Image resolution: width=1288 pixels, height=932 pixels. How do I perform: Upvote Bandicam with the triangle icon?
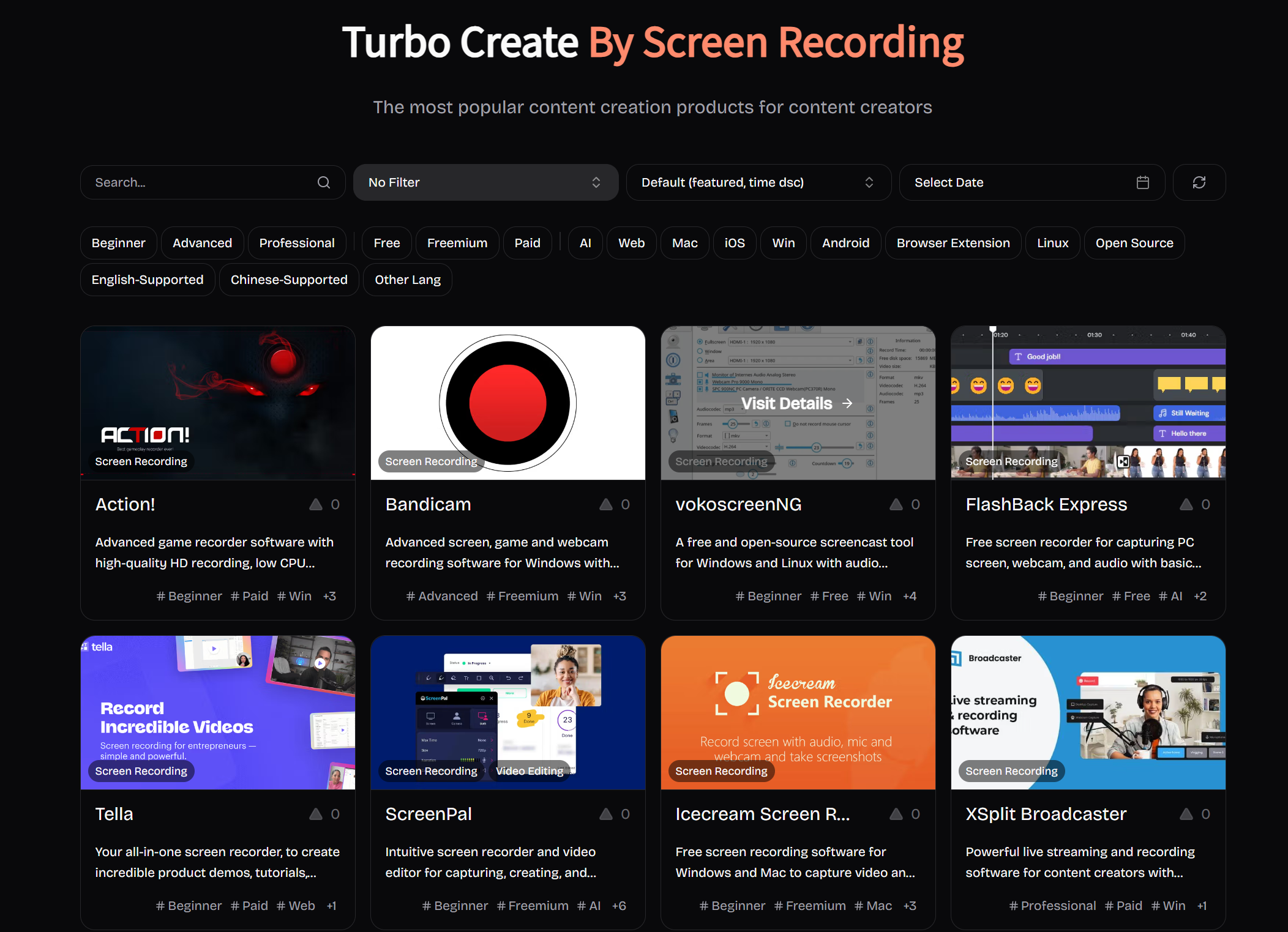(x=606, y=504)
